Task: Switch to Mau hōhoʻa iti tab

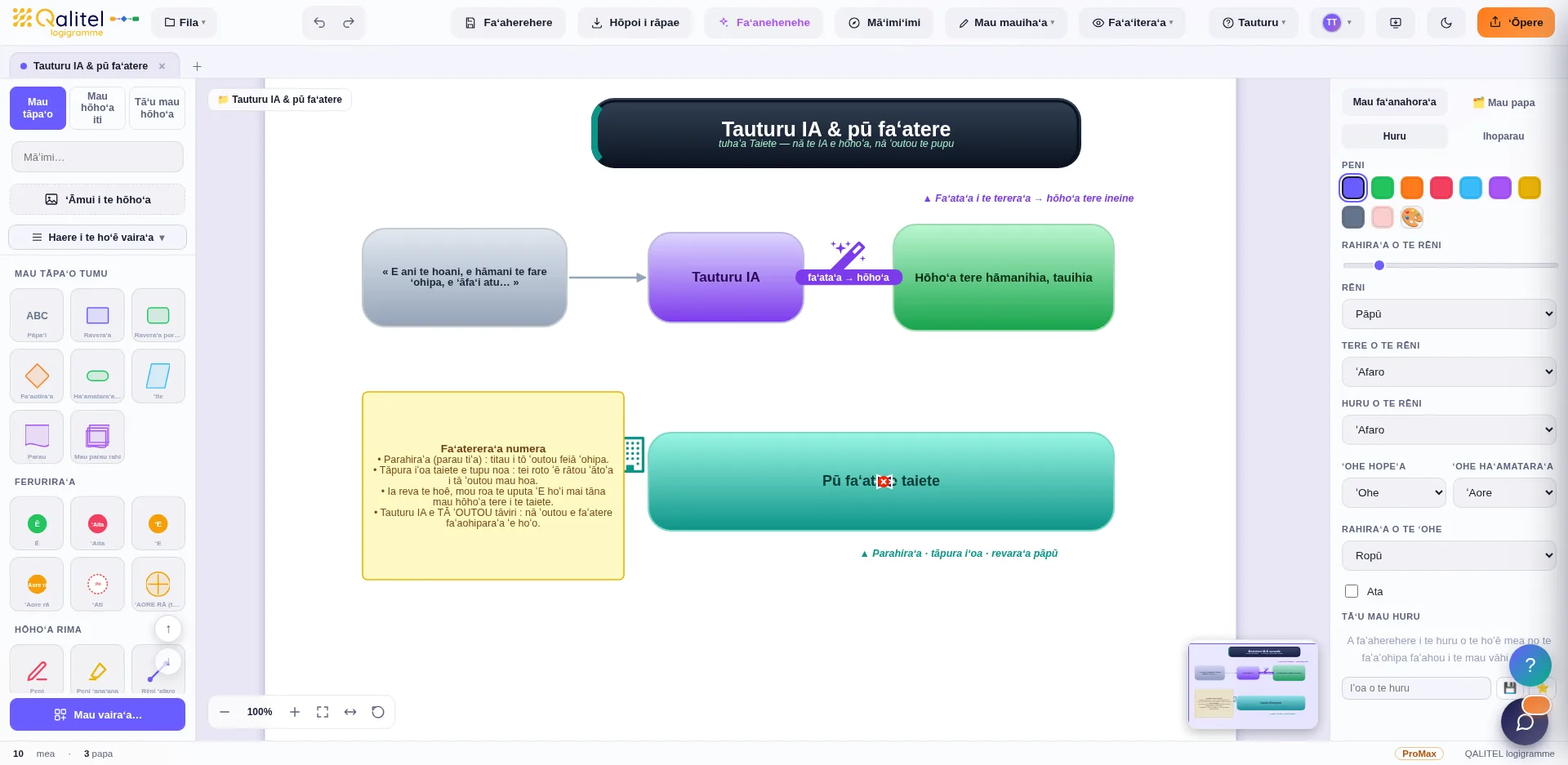Action: [97, 108]
